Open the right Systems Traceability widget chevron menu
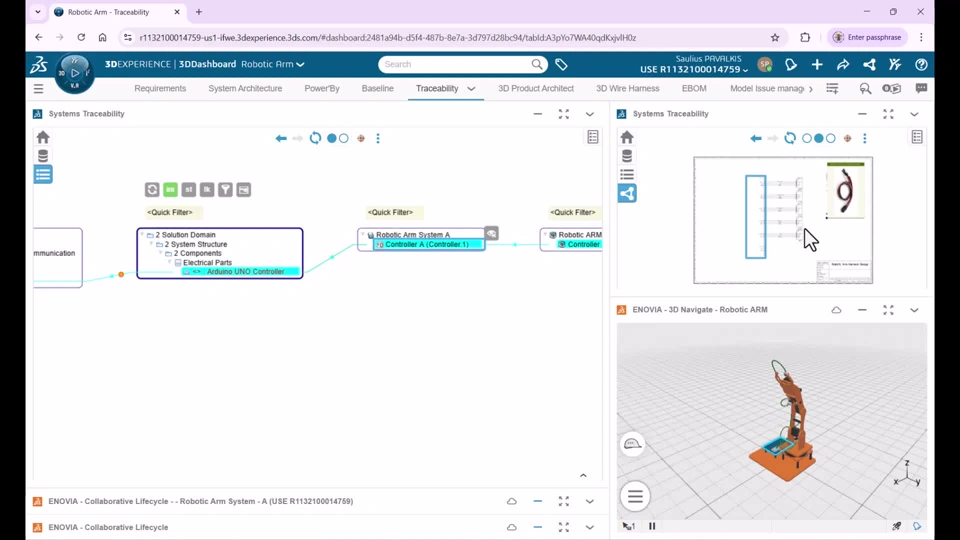960x540 pixels. 914,114
